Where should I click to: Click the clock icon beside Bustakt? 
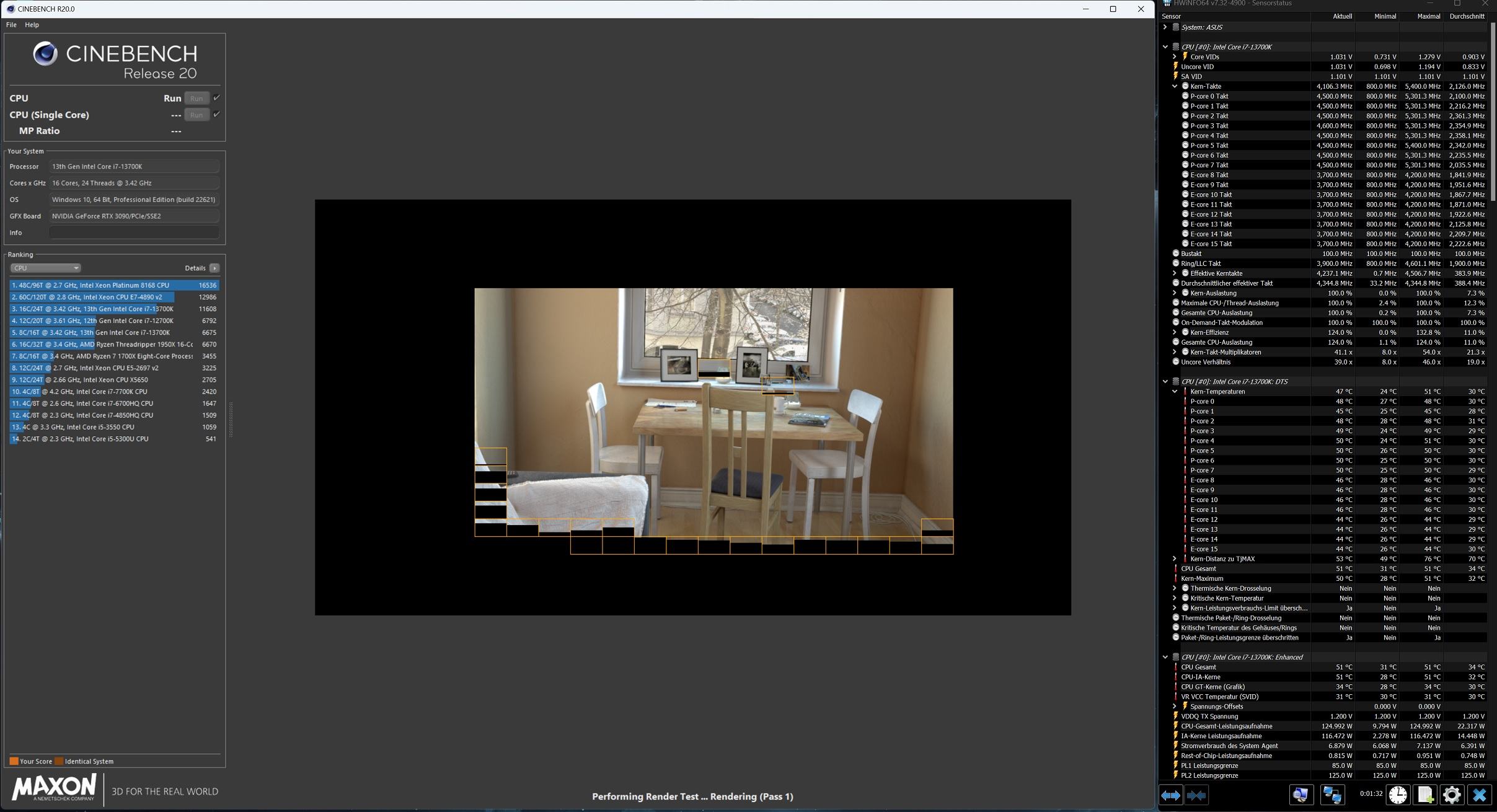[1176, 254]
